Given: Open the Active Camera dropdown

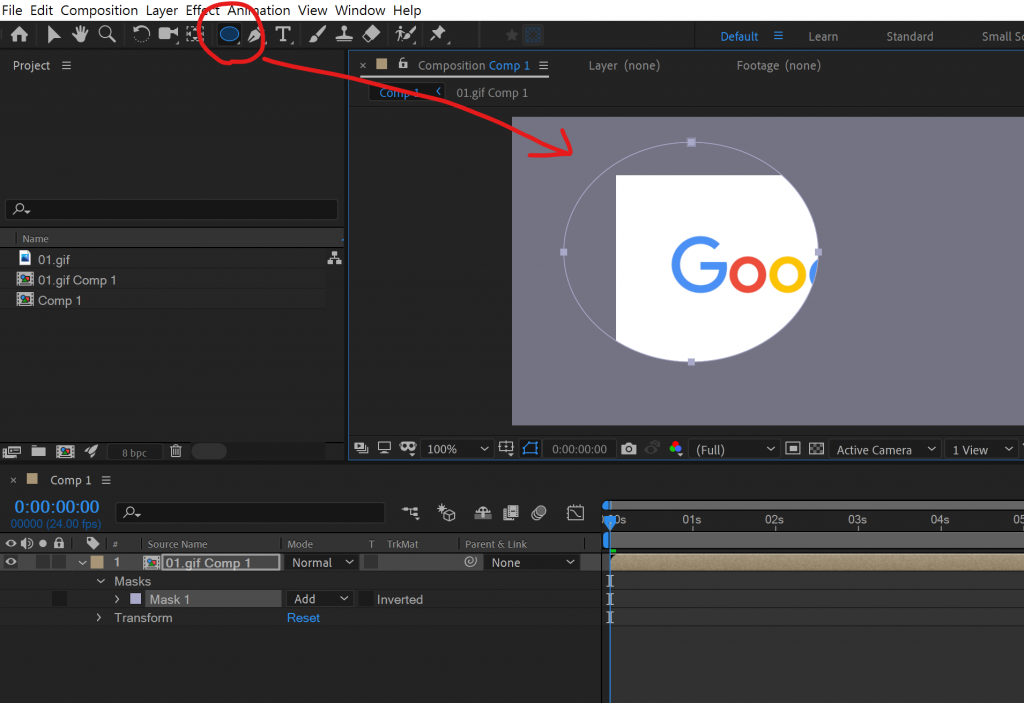Looking at the screenshot, I should pyautogui.click(x=886, y=450).
